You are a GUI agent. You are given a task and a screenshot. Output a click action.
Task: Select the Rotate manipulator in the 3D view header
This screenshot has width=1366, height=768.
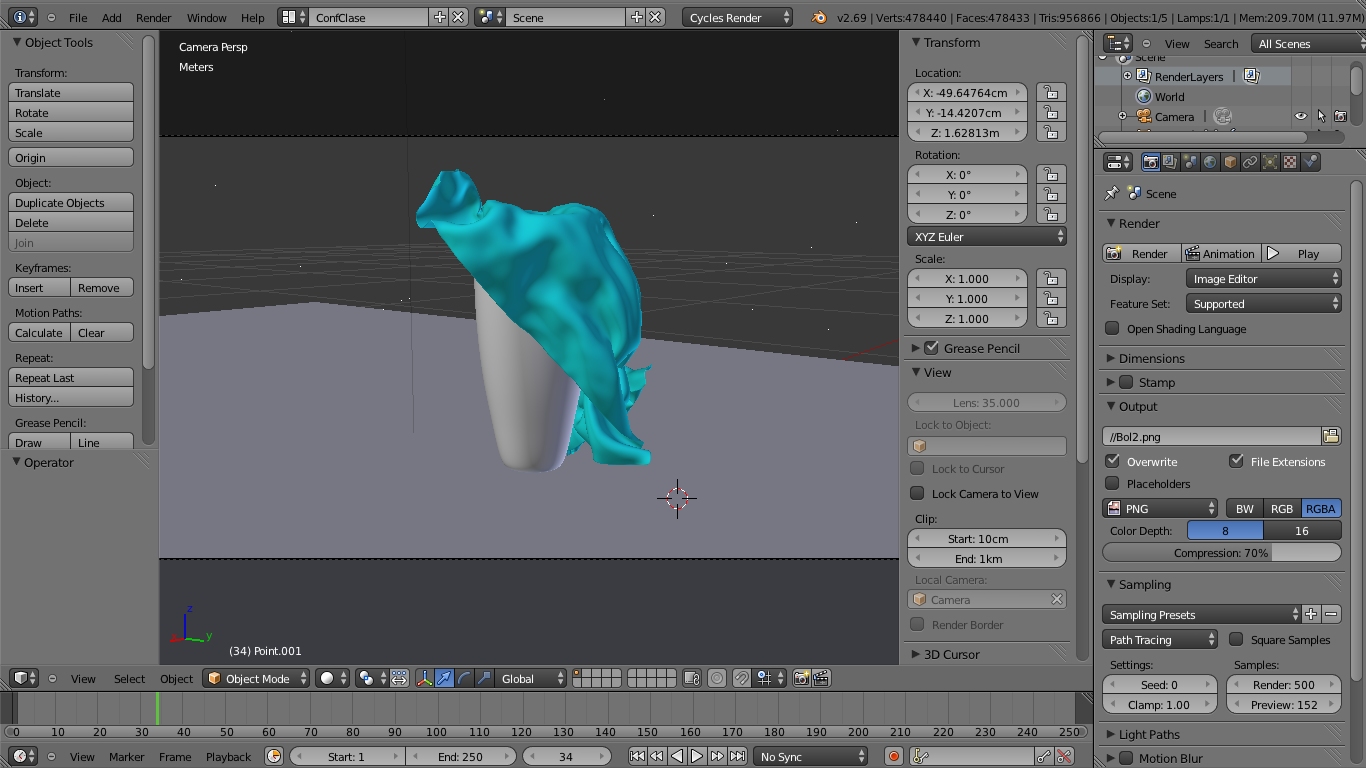[463, 678]
